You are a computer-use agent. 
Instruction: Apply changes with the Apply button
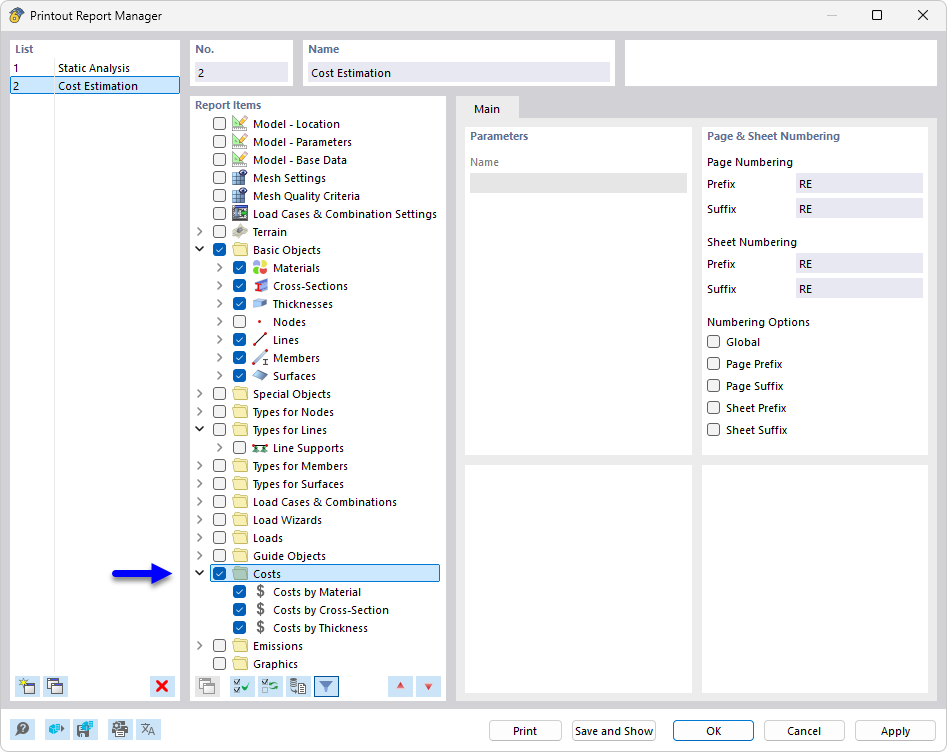click(x=894, y=730)
